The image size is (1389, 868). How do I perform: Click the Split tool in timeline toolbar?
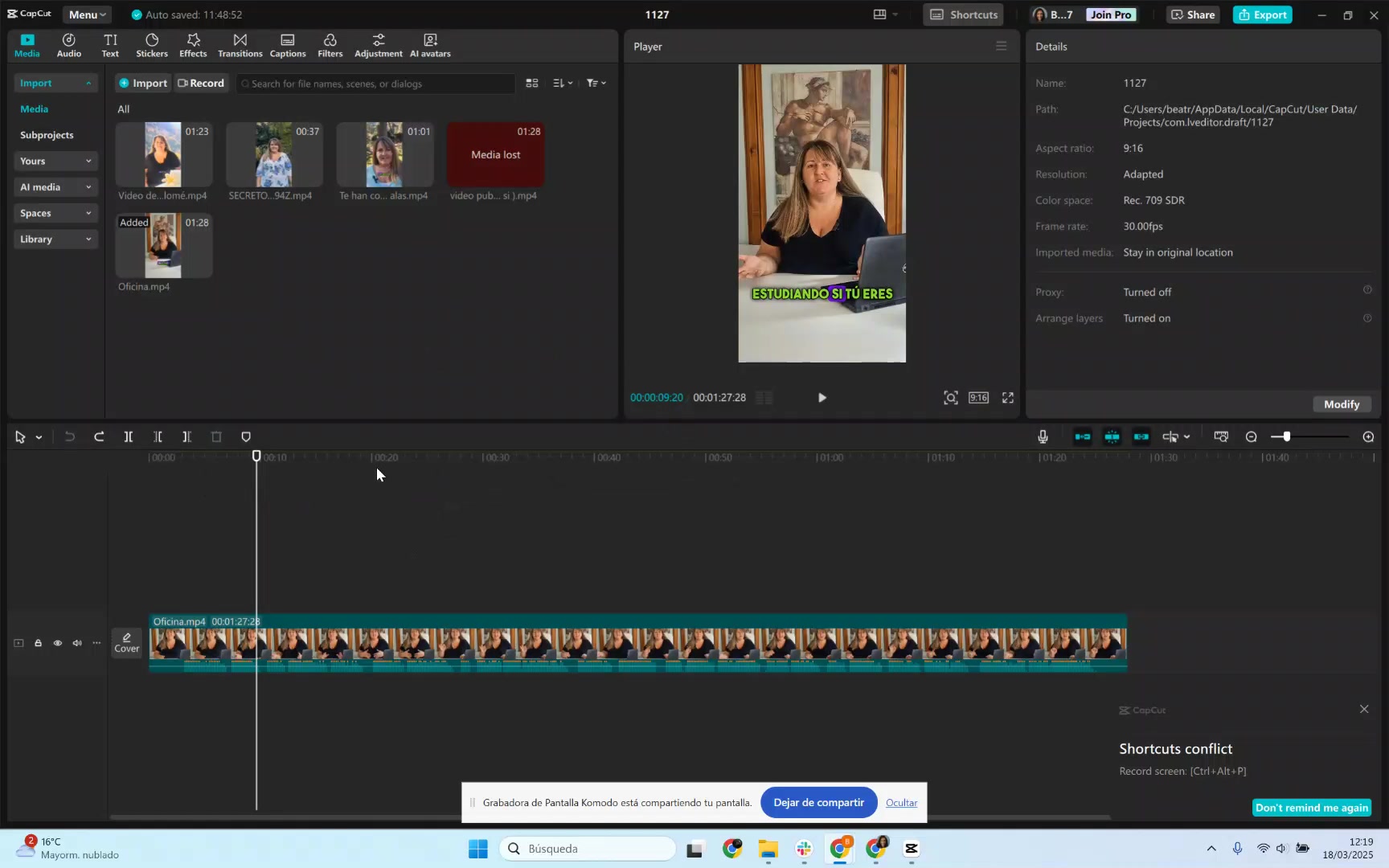128,437
